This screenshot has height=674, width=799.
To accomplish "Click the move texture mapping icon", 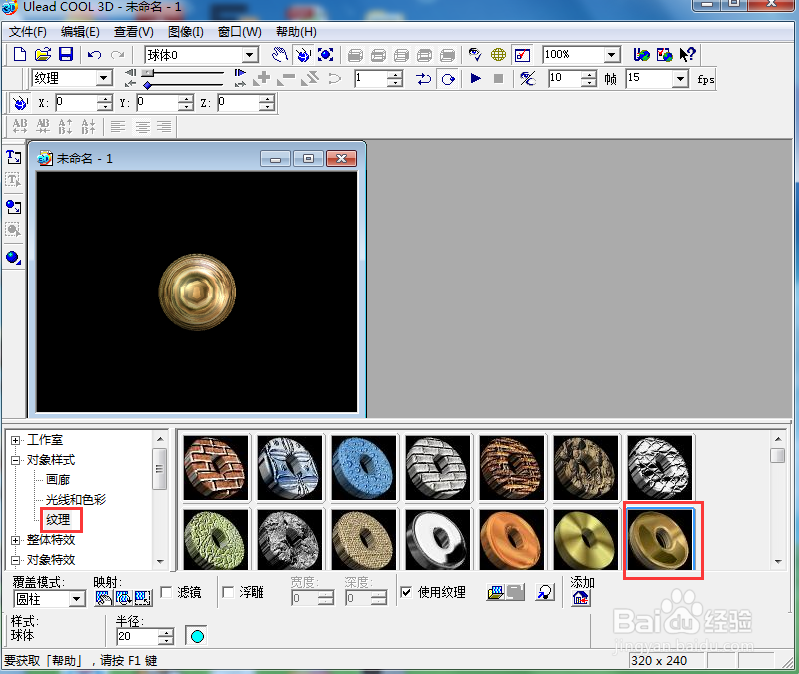I will (103, 597).
